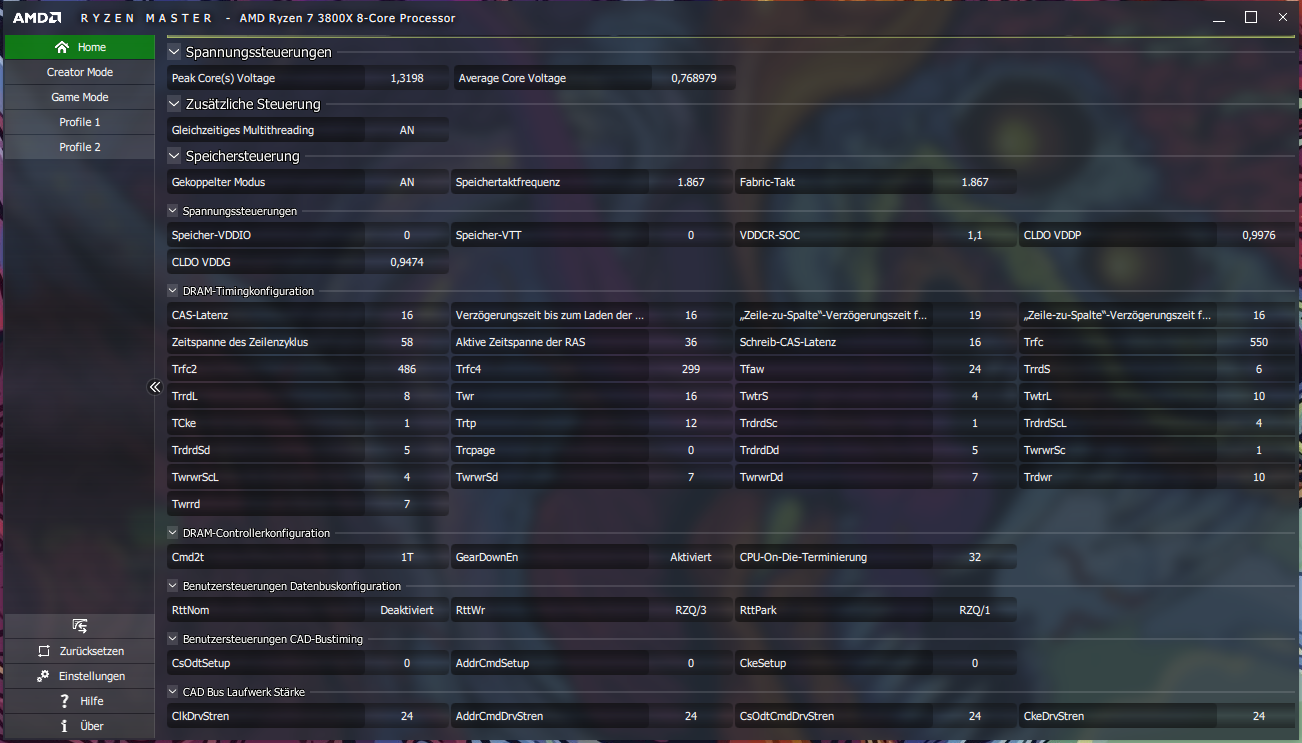Collapse the sidebar with double chevron
The height and width of the screenshot is (743, 1302).
point(155,387)
